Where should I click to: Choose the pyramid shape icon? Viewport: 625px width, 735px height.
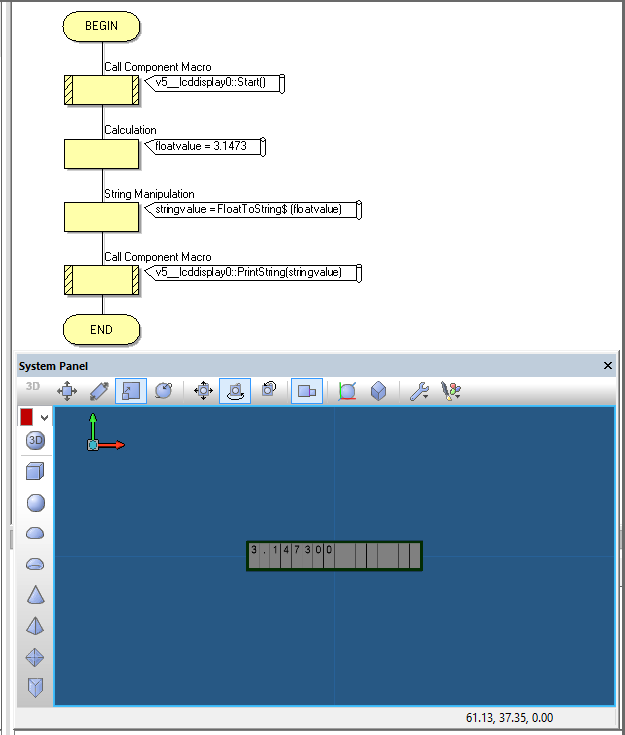coord(35,626)
